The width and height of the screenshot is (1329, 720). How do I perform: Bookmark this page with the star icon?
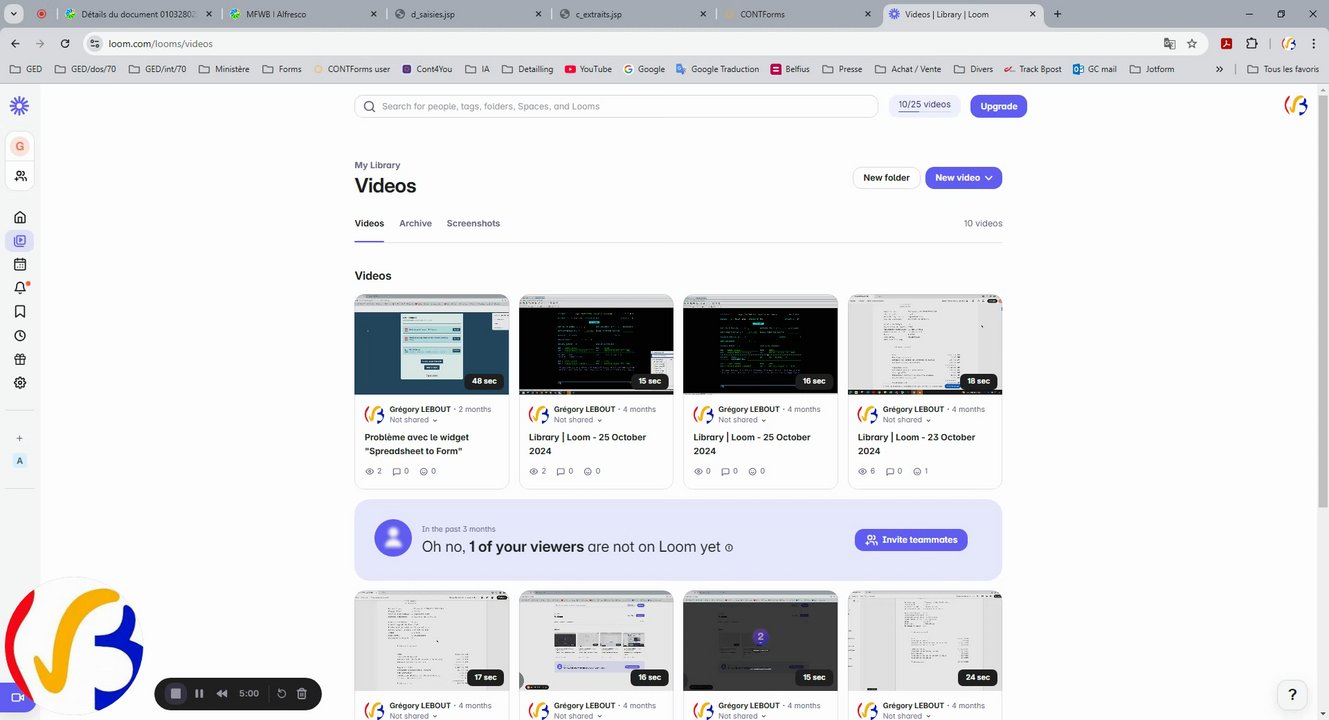pyautogui.click(x=1192, y=44)
